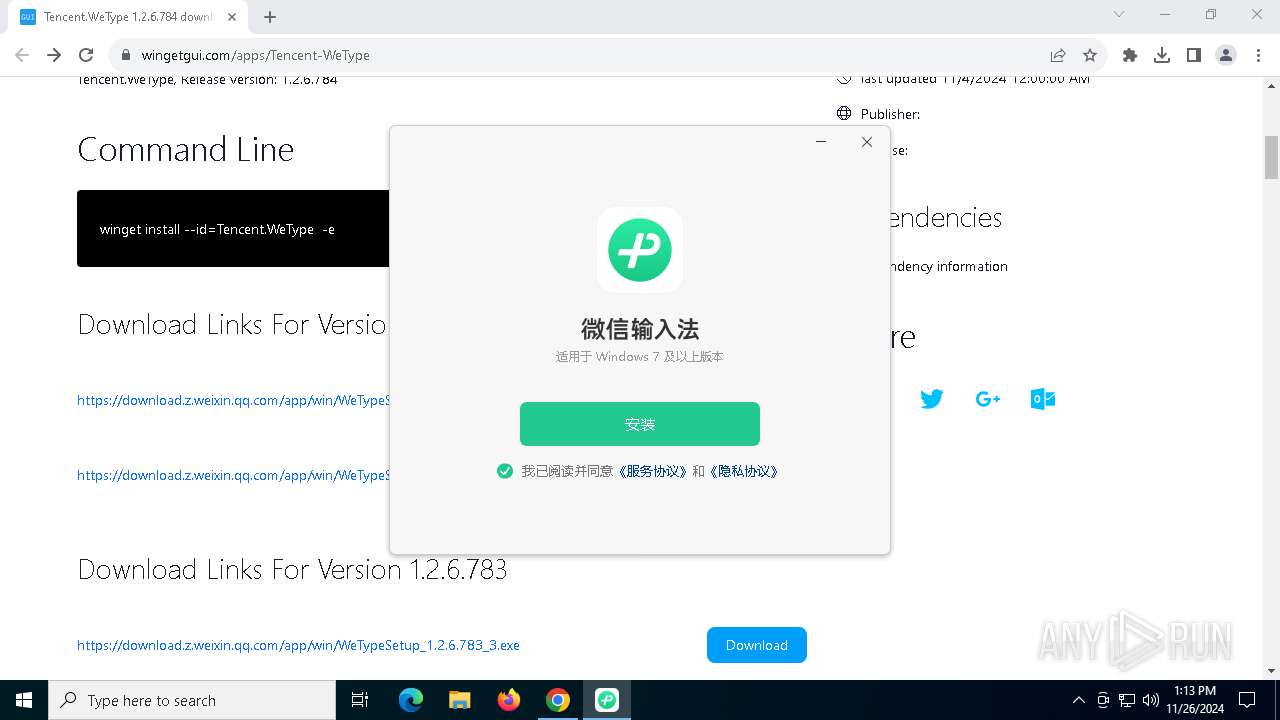Open first download.z.weixin.qq.com link for 1.2.6.784
The height and width of the screenshot is (720, 1280).
[x=233, y=400]
